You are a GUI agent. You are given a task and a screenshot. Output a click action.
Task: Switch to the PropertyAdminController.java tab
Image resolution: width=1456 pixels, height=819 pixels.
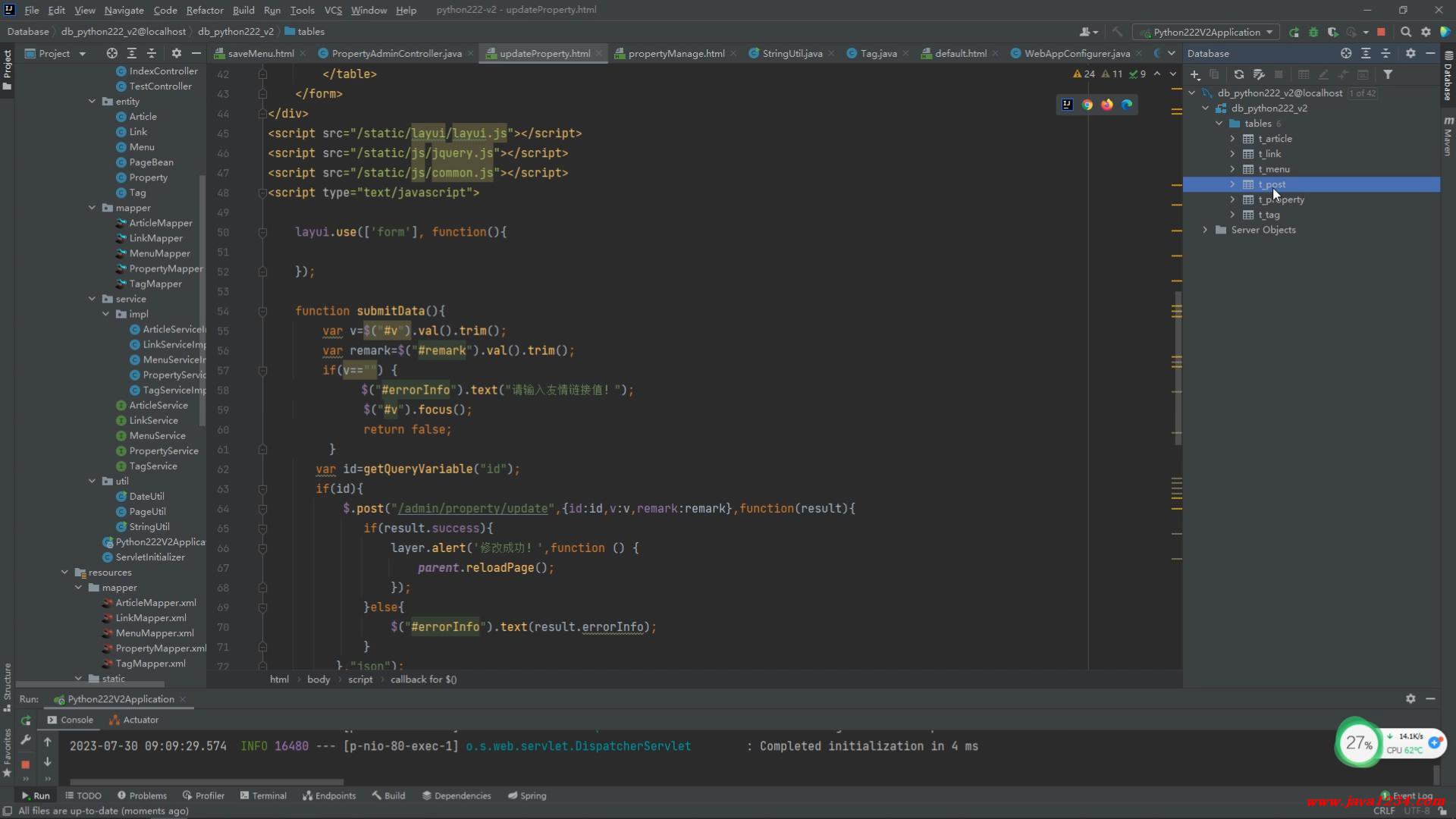[396, 53]
